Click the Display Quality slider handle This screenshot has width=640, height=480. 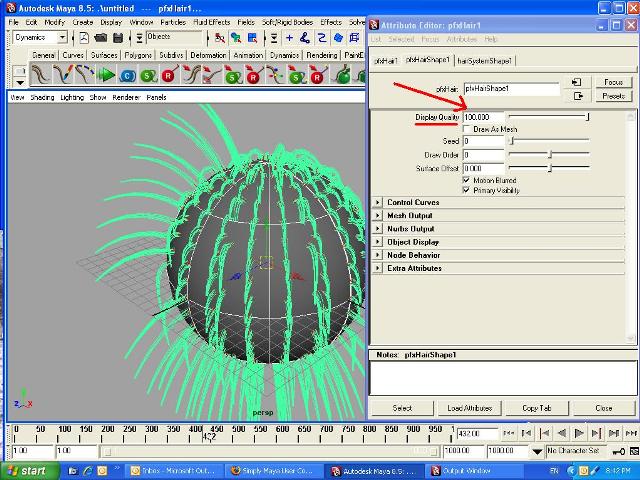tap(588, 117)
